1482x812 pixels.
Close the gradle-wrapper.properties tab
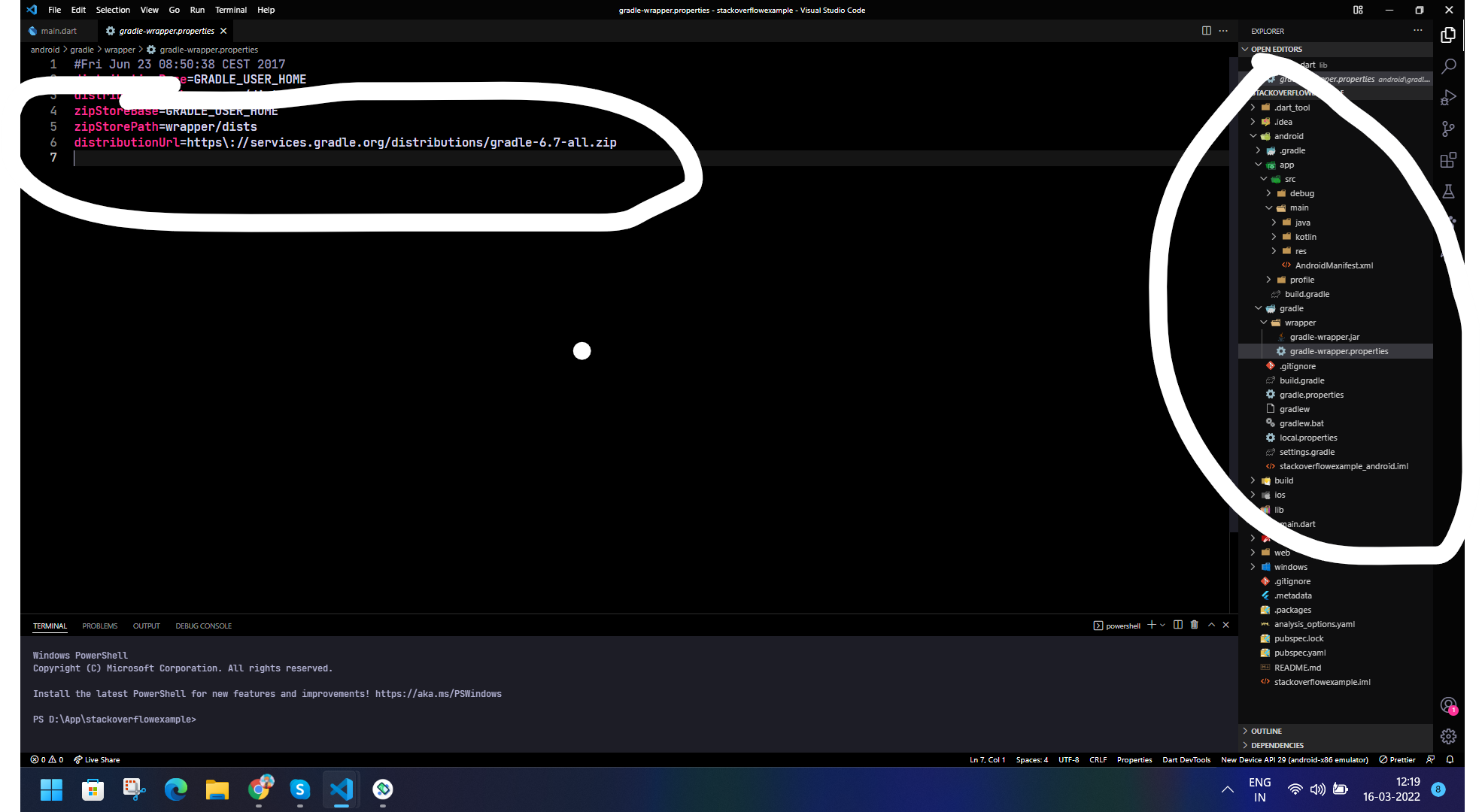(223, 31)
